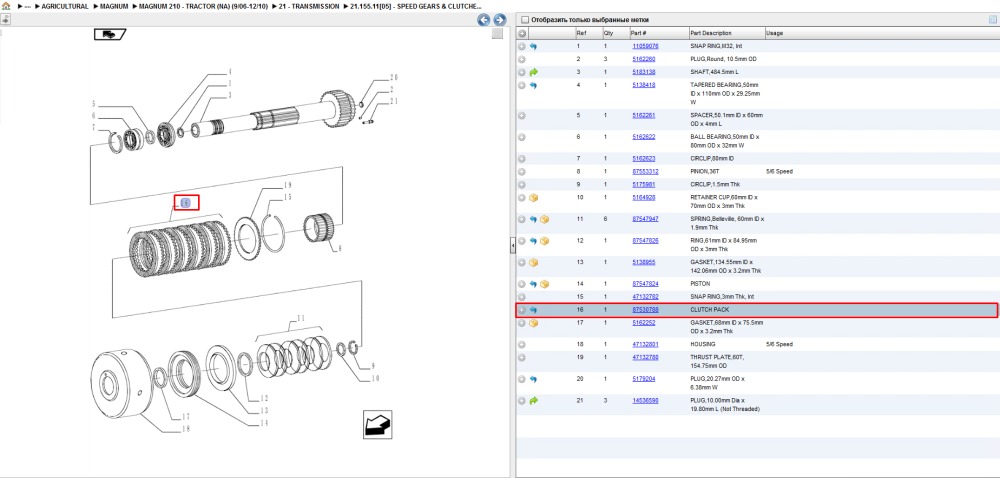Click the document export icon under home
Image resolution: width=1000 pixels, height=478 pixels.
6,19
